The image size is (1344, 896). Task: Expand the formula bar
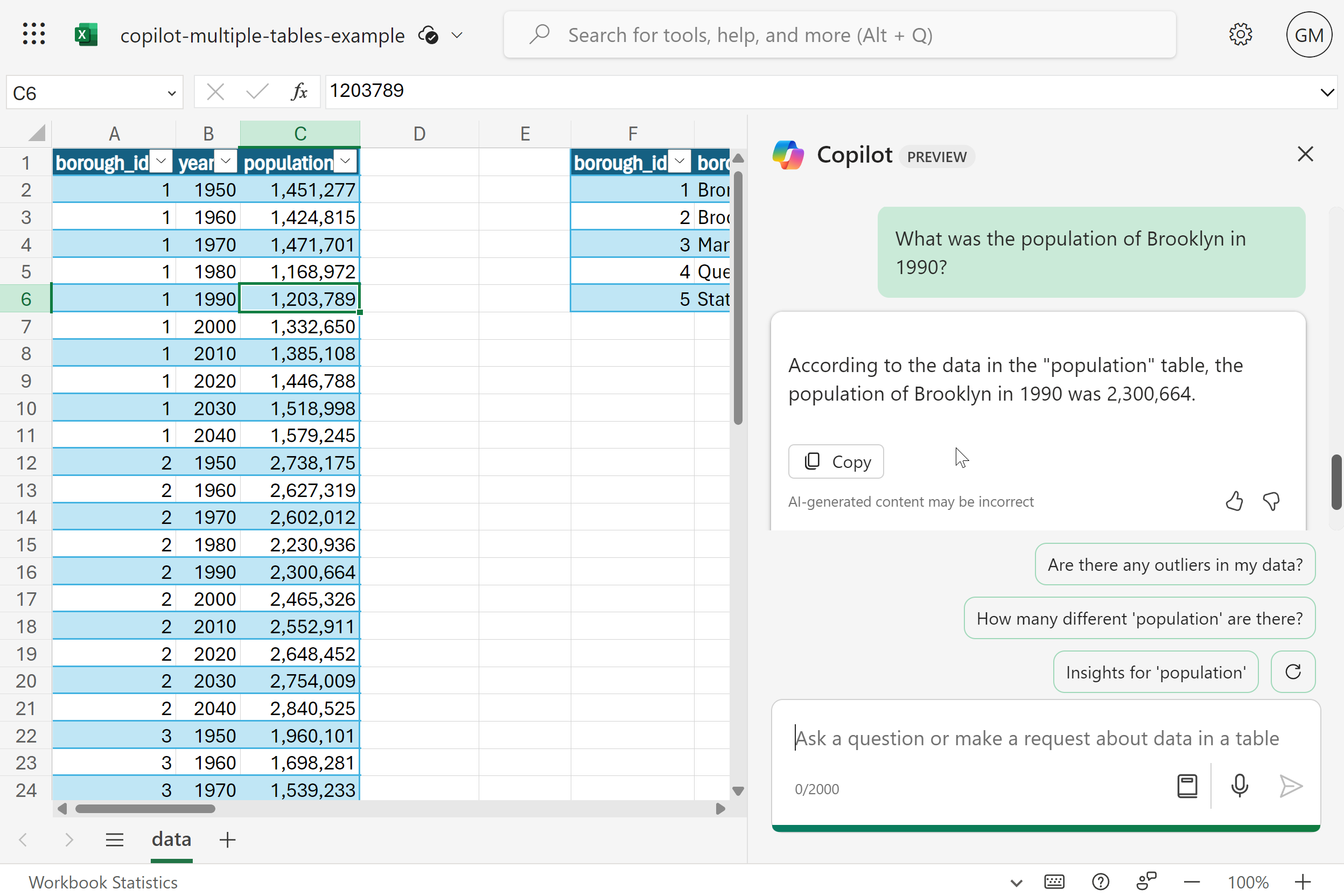(1327, 92)
